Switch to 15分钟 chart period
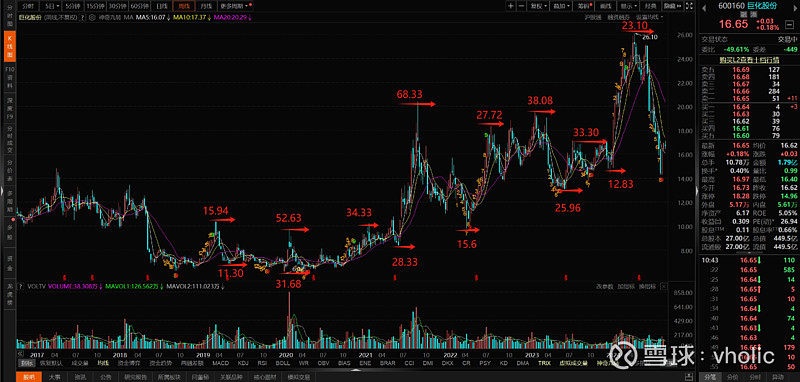Screen dimensions: 800x382 click(94, 6)
